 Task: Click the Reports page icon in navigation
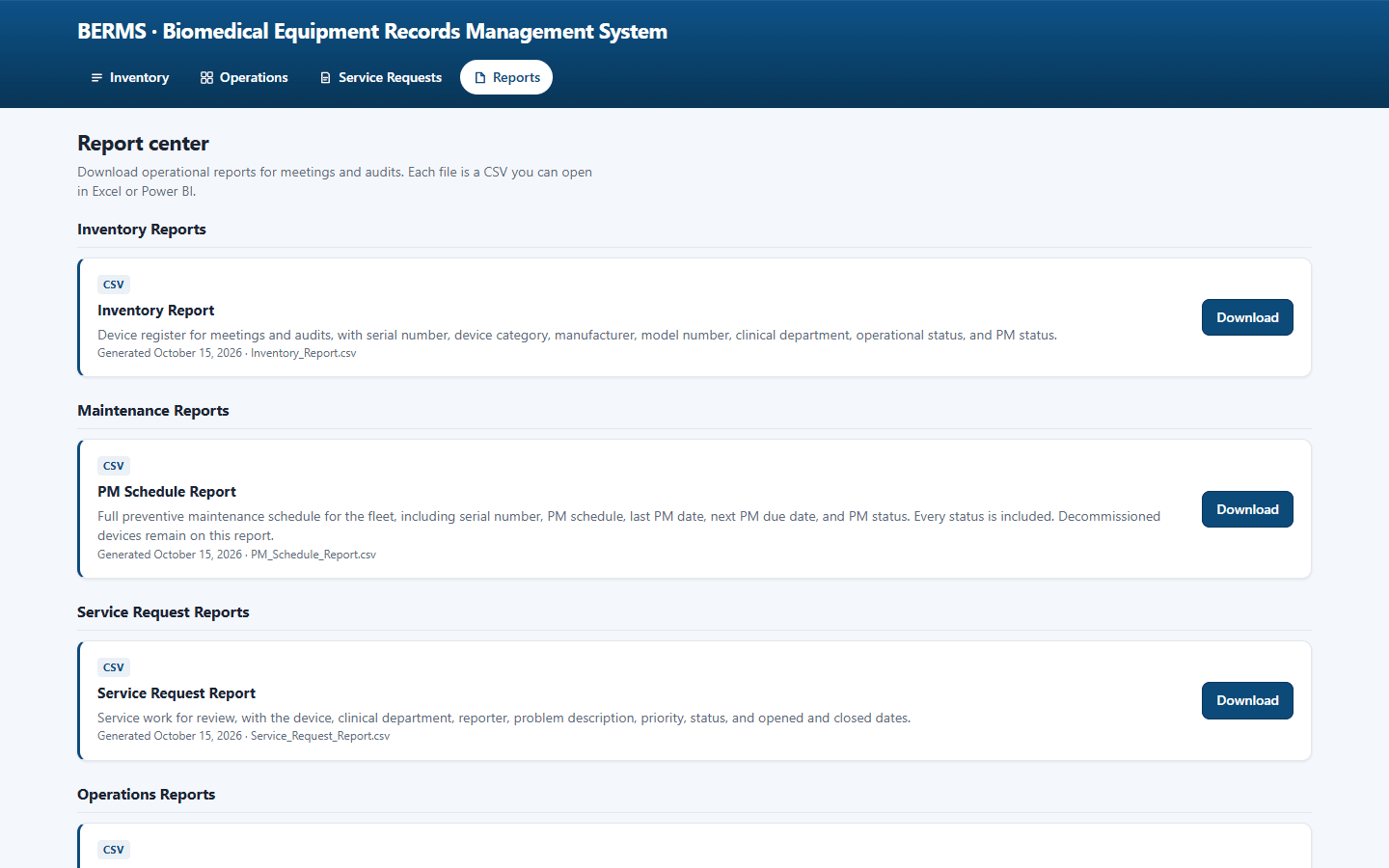tap(479, 78)
